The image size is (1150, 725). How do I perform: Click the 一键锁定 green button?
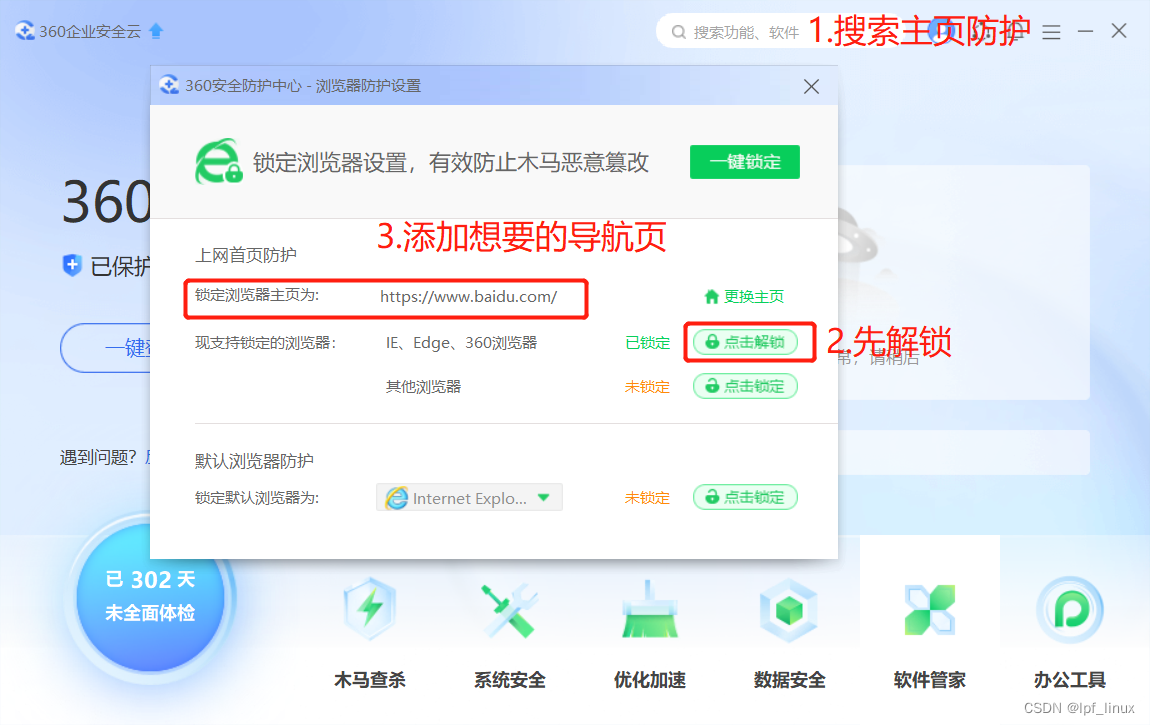point(744,162)
